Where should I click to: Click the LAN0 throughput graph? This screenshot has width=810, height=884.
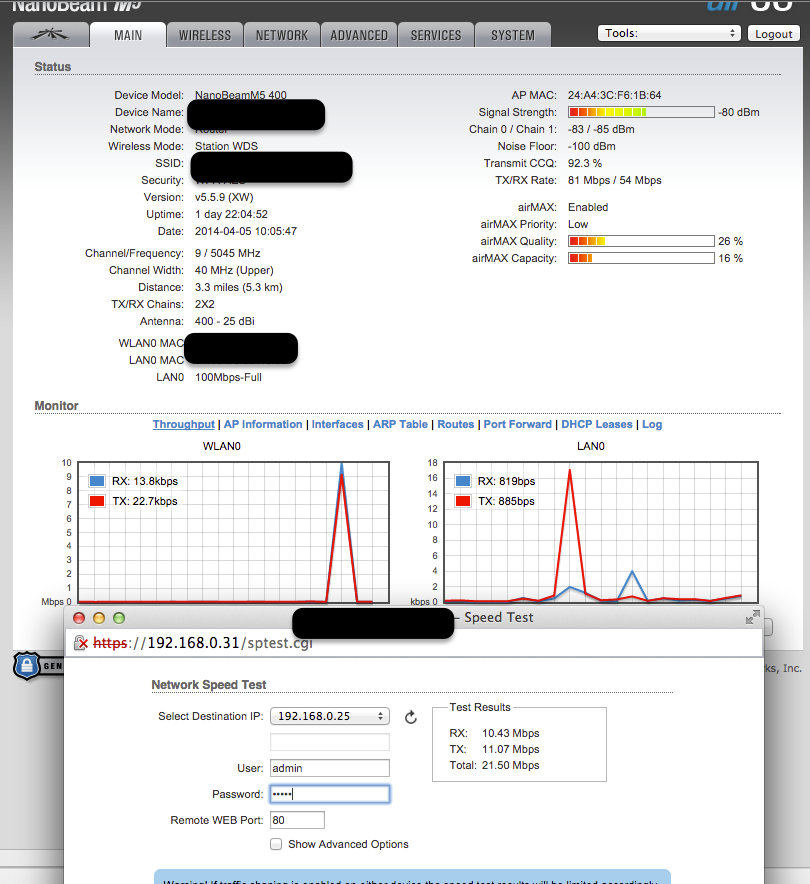pyautogui.click(x=601, y=533)
